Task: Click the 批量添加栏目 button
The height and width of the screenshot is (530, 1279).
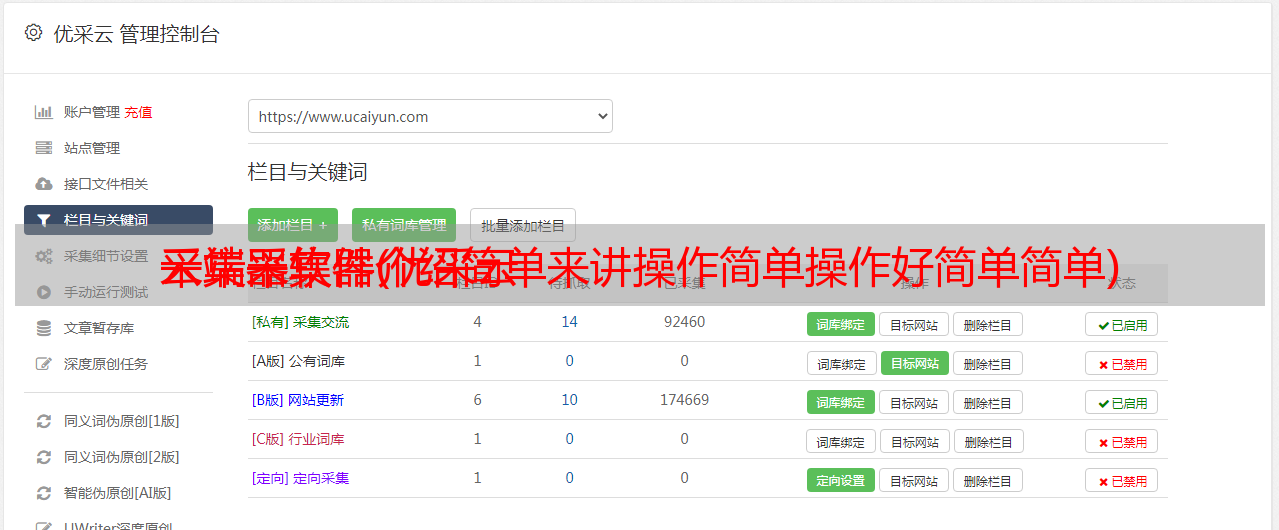Action: pos(523,225)
